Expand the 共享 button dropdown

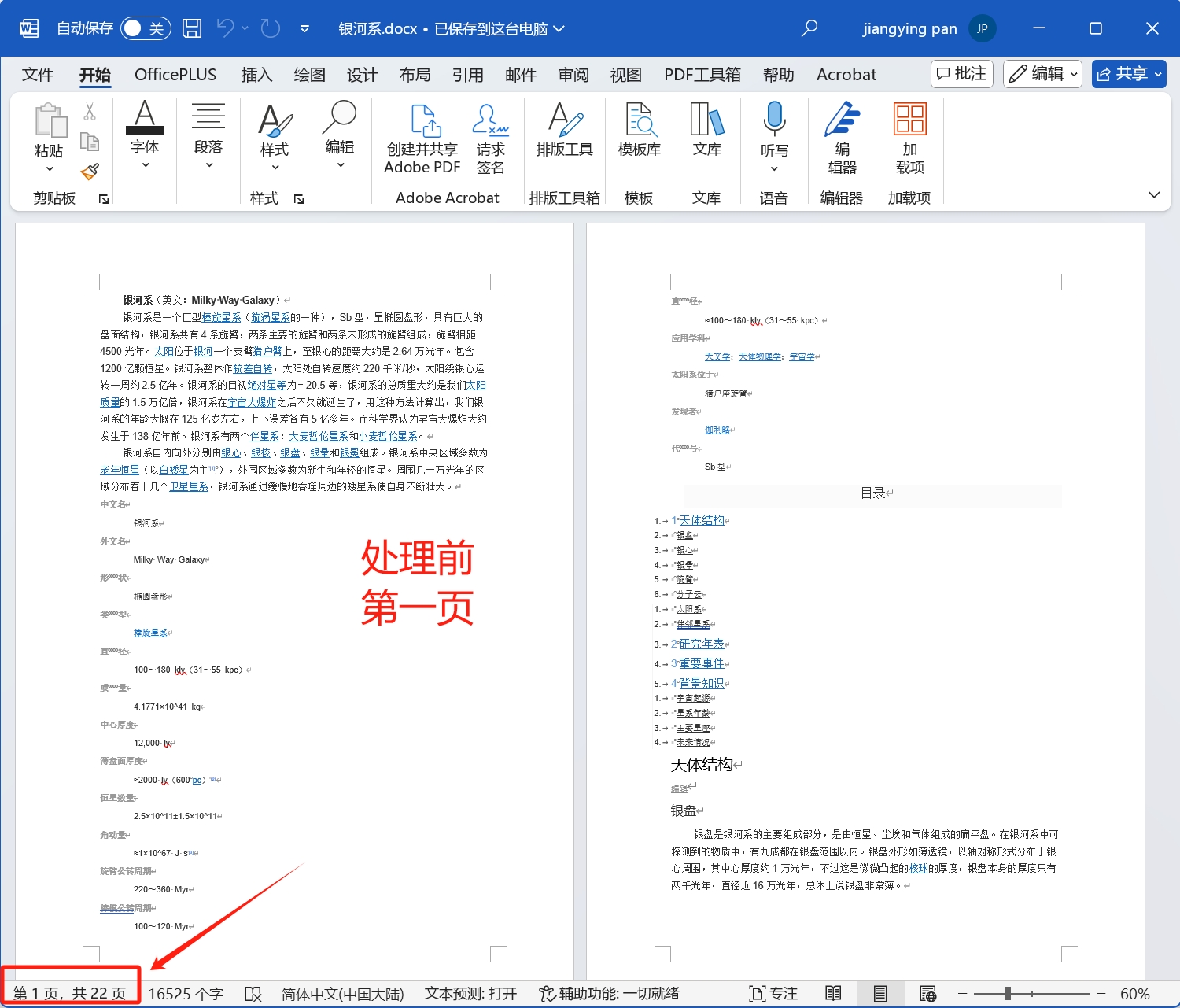click(1158, 73)
